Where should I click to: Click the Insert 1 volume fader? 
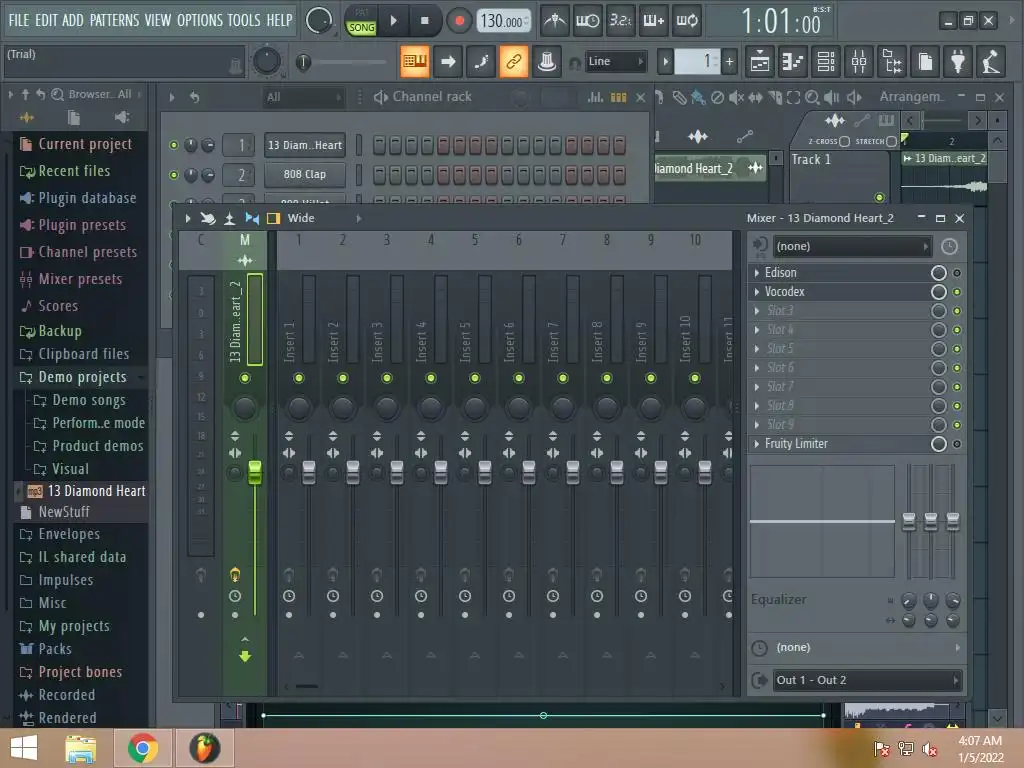tap(309, 472)
